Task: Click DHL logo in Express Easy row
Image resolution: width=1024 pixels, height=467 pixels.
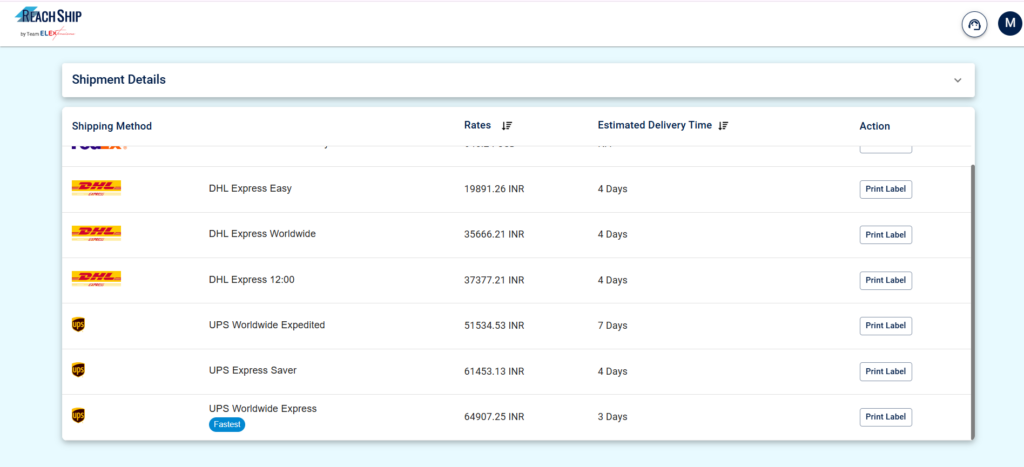Action: click(x=96, y=188)
